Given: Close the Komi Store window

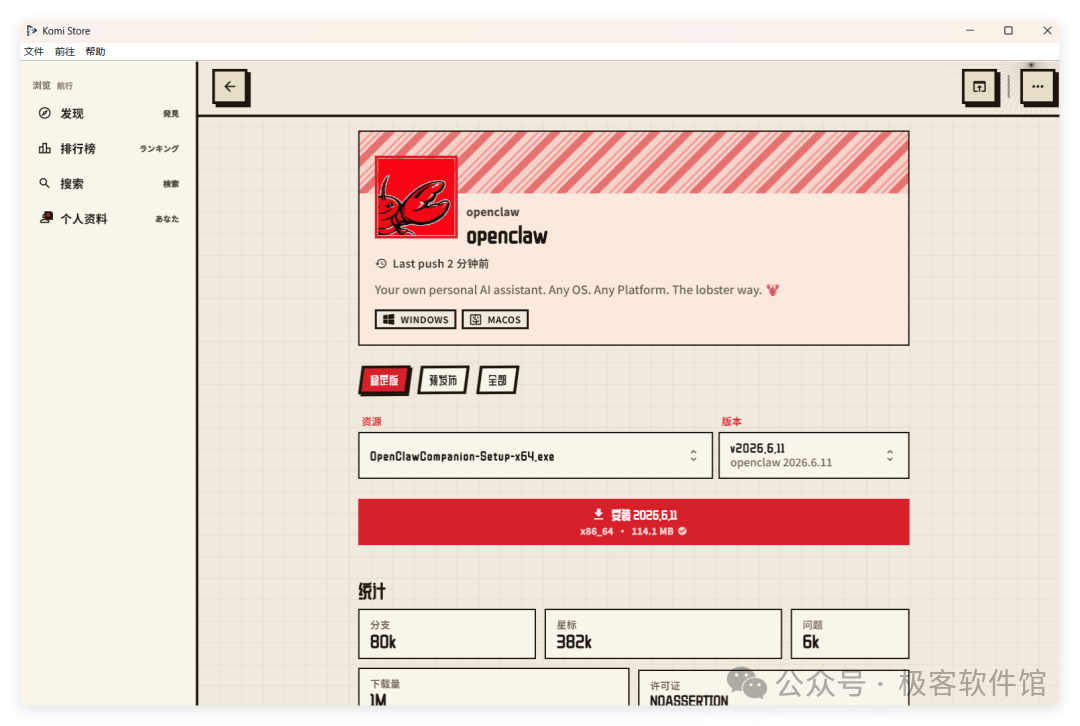Looking at the screenshot, I should pyautogui.click(x=1047, y=30).
